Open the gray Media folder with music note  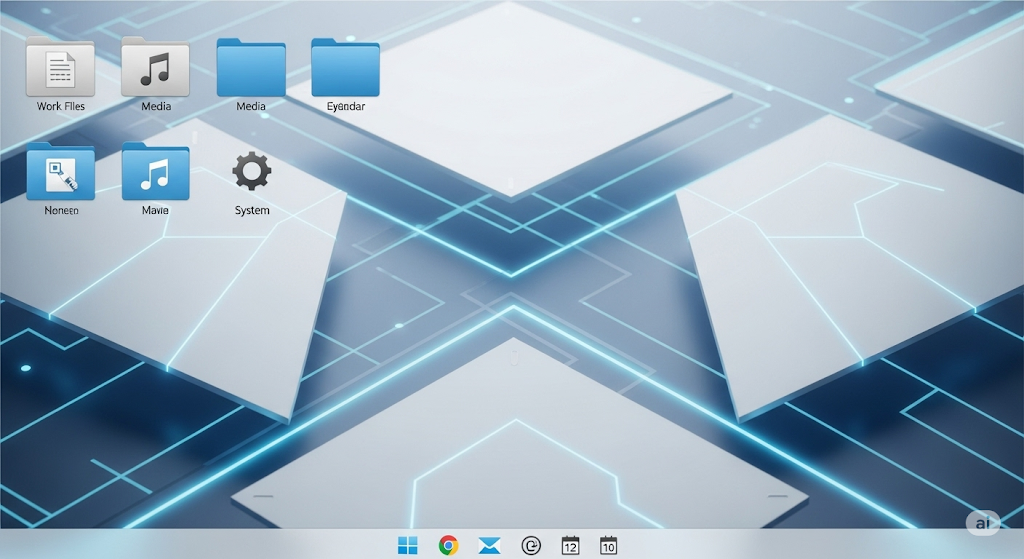[155, 67]
